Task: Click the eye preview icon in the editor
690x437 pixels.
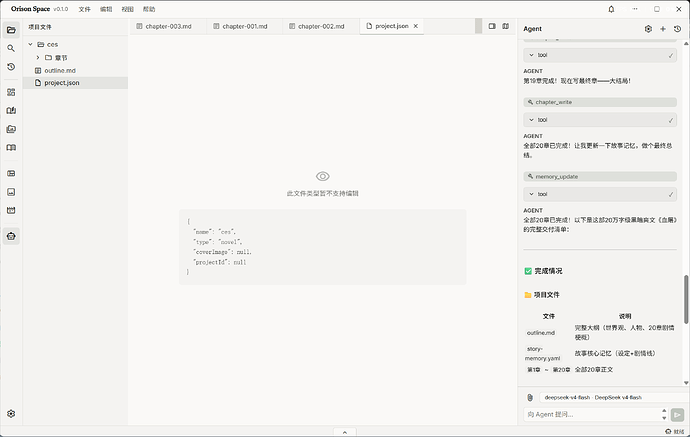Action: [x=323, y=176]
